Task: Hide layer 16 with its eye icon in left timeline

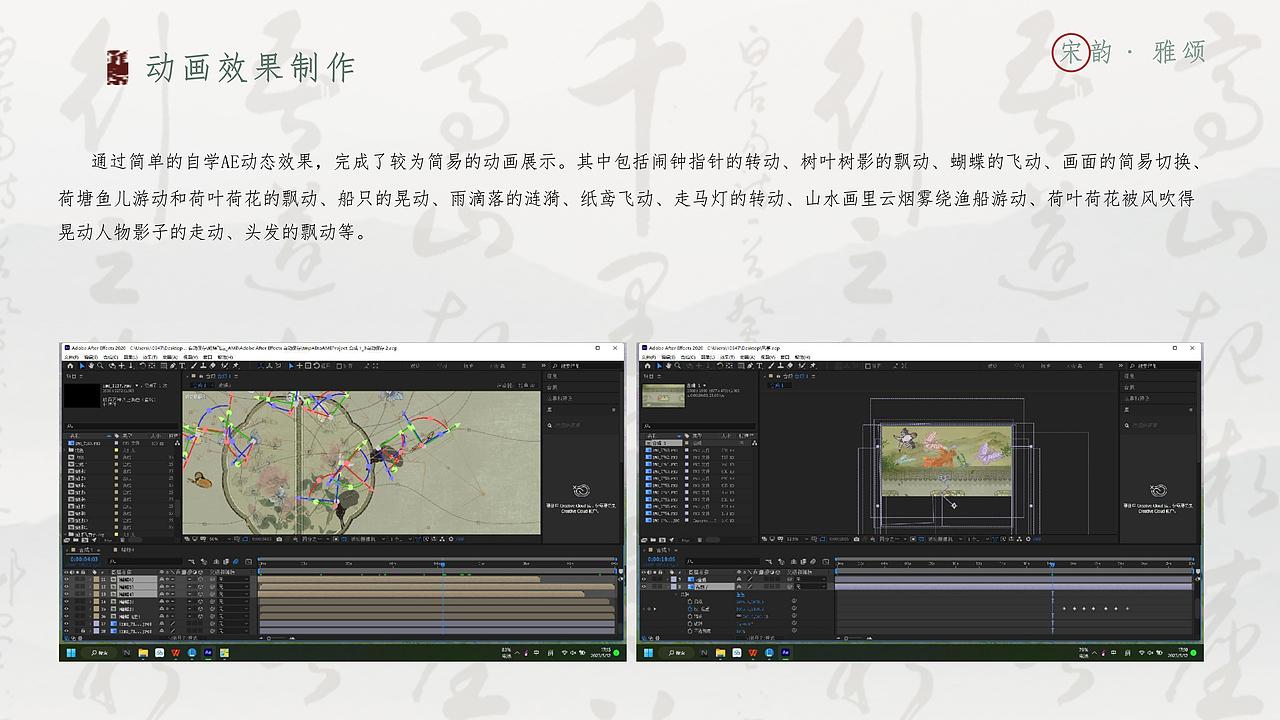Action: click(66, 616)
